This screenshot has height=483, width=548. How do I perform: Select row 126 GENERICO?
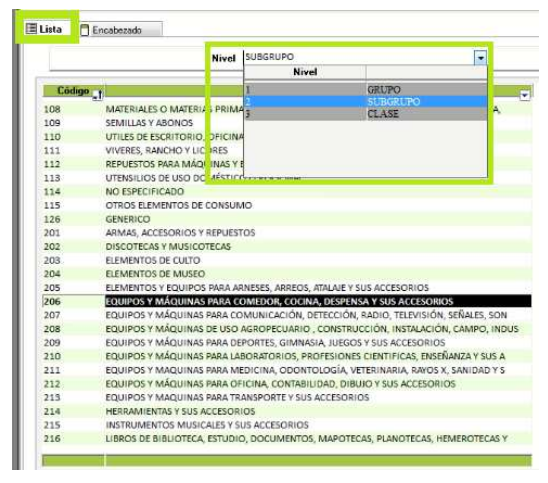click(x=287, y=219)
